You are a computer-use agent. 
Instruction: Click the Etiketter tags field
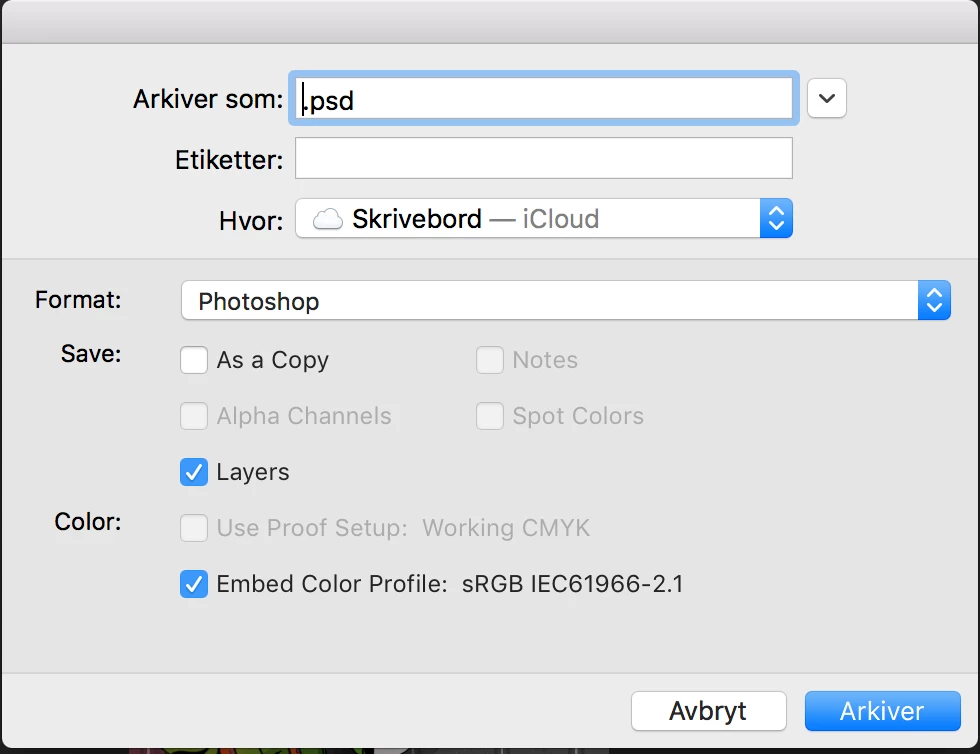pyautogui.click(x=543, y=158)
